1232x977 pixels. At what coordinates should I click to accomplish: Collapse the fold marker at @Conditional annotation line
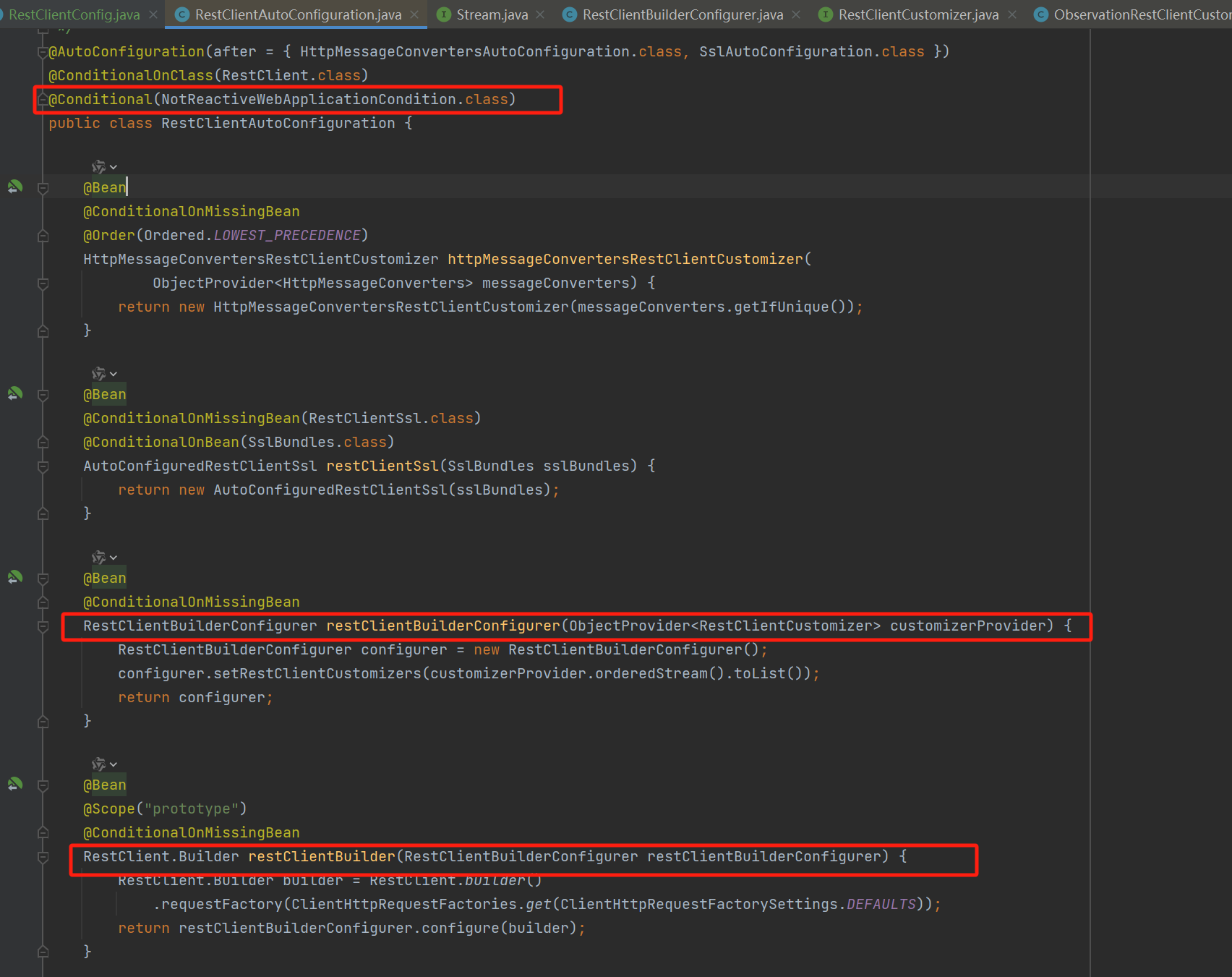tap(43, 100)
